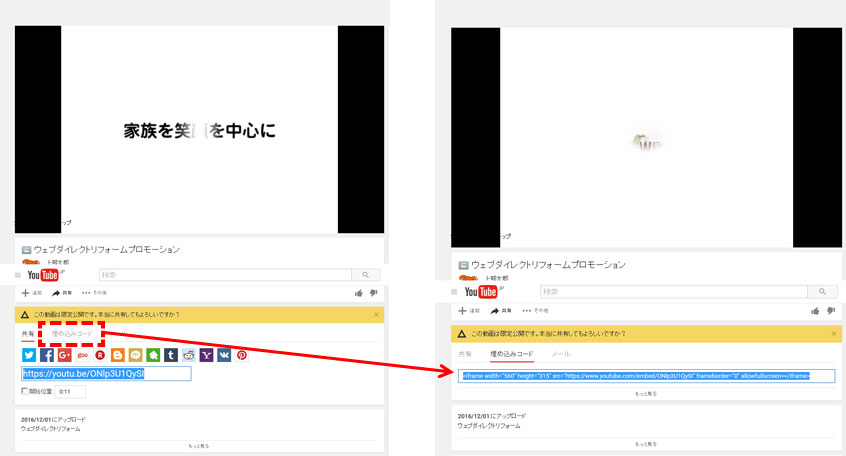Share to goo in left panel
The height and width of the screenshot is (456, 846).
coord(83,355)
